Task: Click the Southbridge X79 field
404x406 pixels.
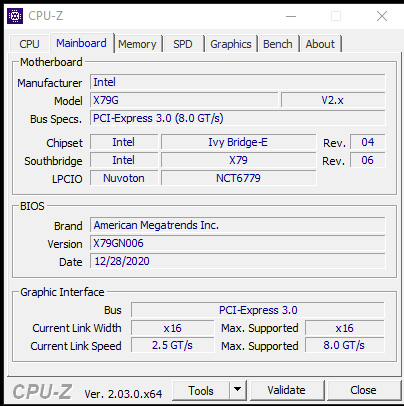Action: tap(238, 160)
